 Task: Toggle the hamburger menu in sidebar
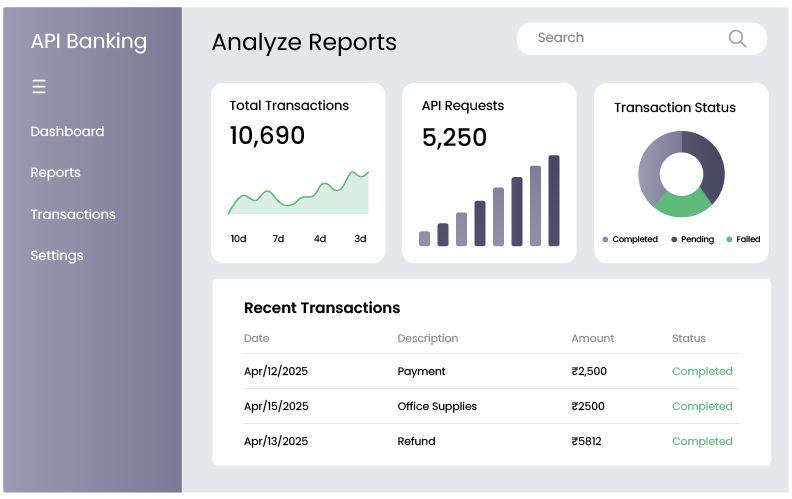point(39,87)
